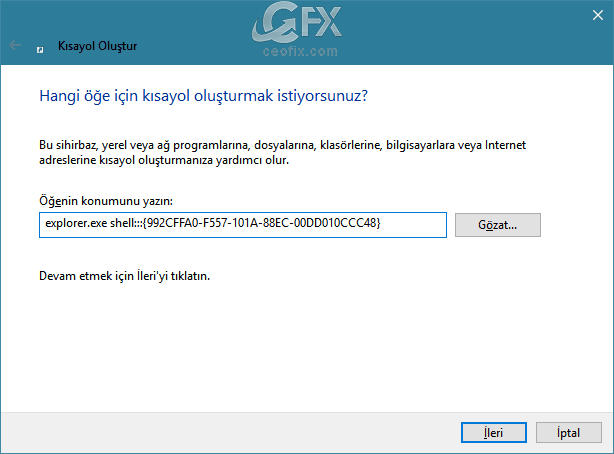Focus the item location text field

point(243,225)
